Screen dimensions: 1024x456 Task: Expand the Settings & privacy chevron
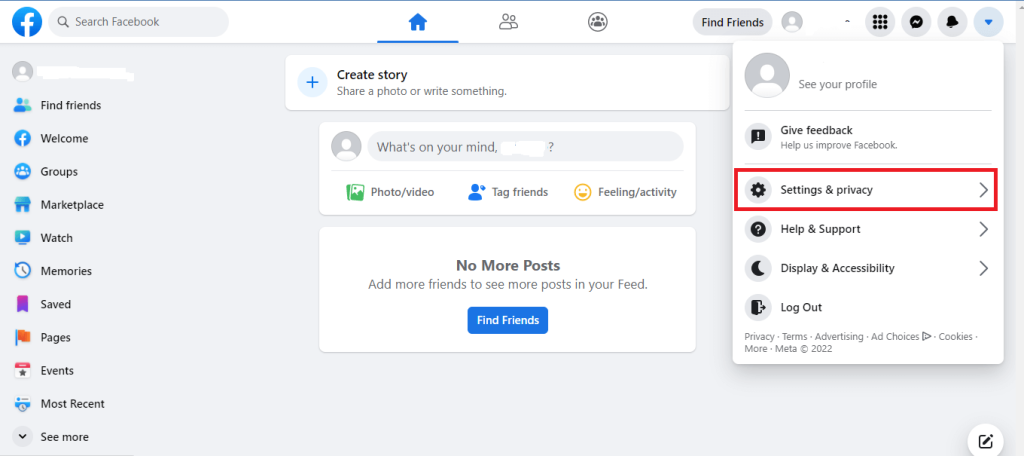click(x=984, y=190)
